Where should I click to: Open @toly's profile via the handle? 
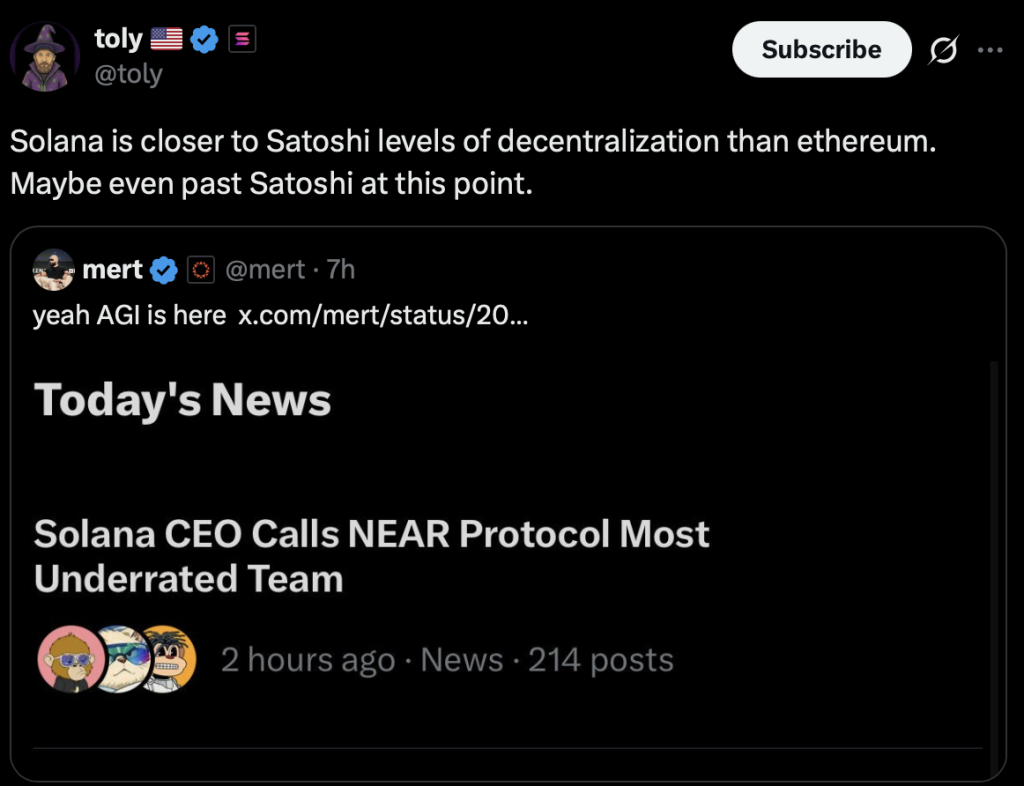129,73
